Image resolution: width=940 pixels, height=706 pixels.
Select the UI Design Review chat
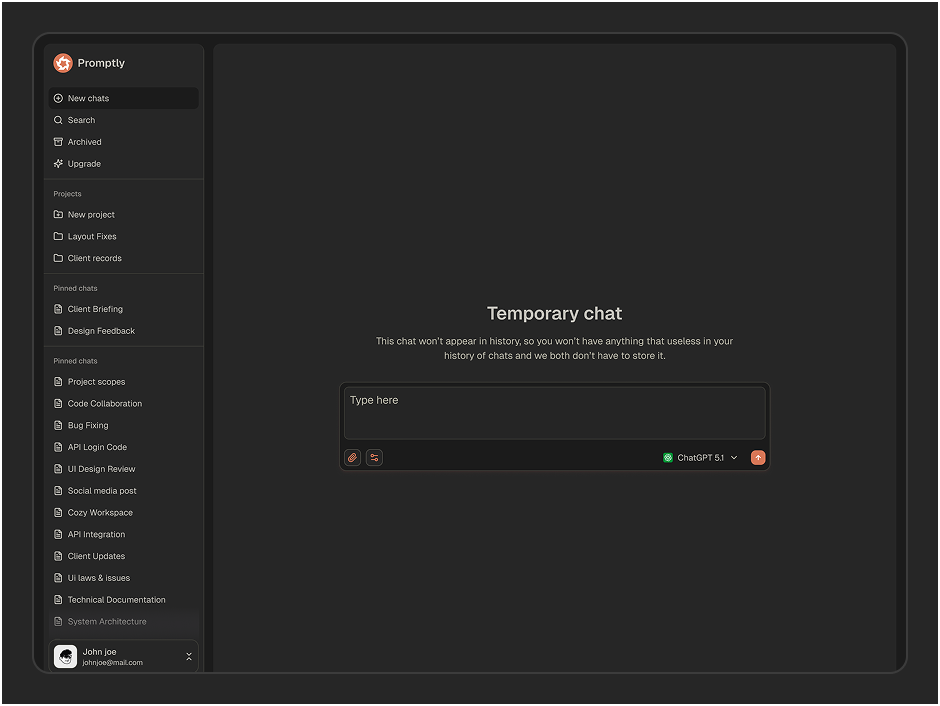click(123, 469)
